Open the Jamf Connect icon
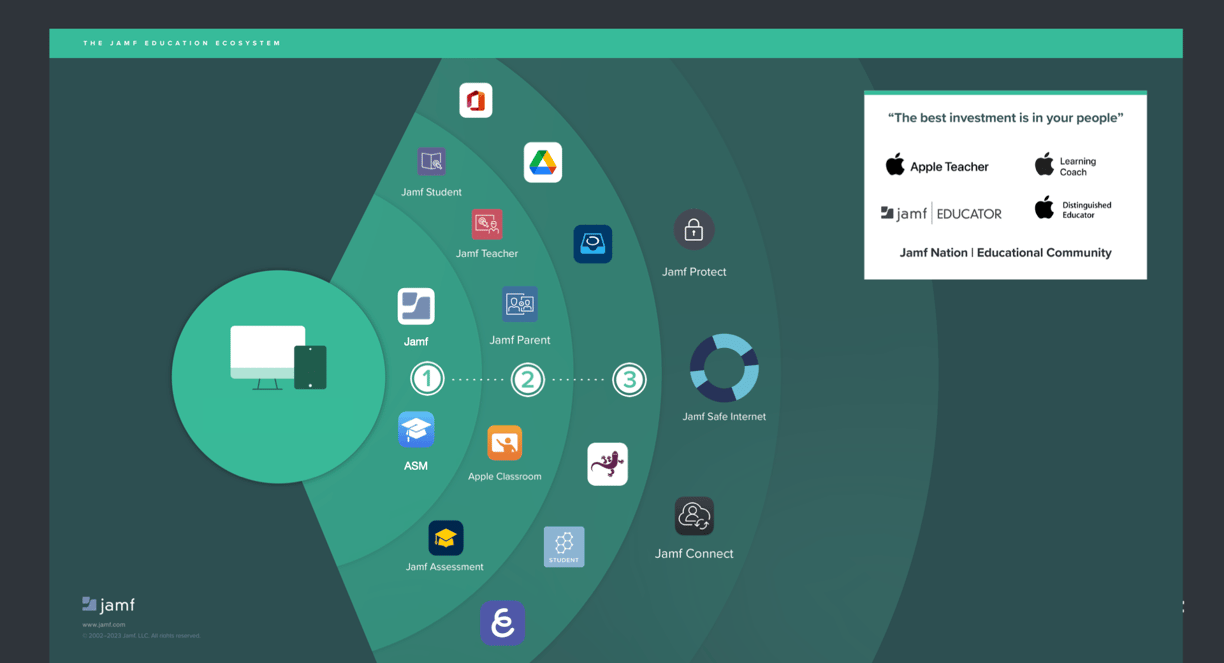 pos(694,516)
